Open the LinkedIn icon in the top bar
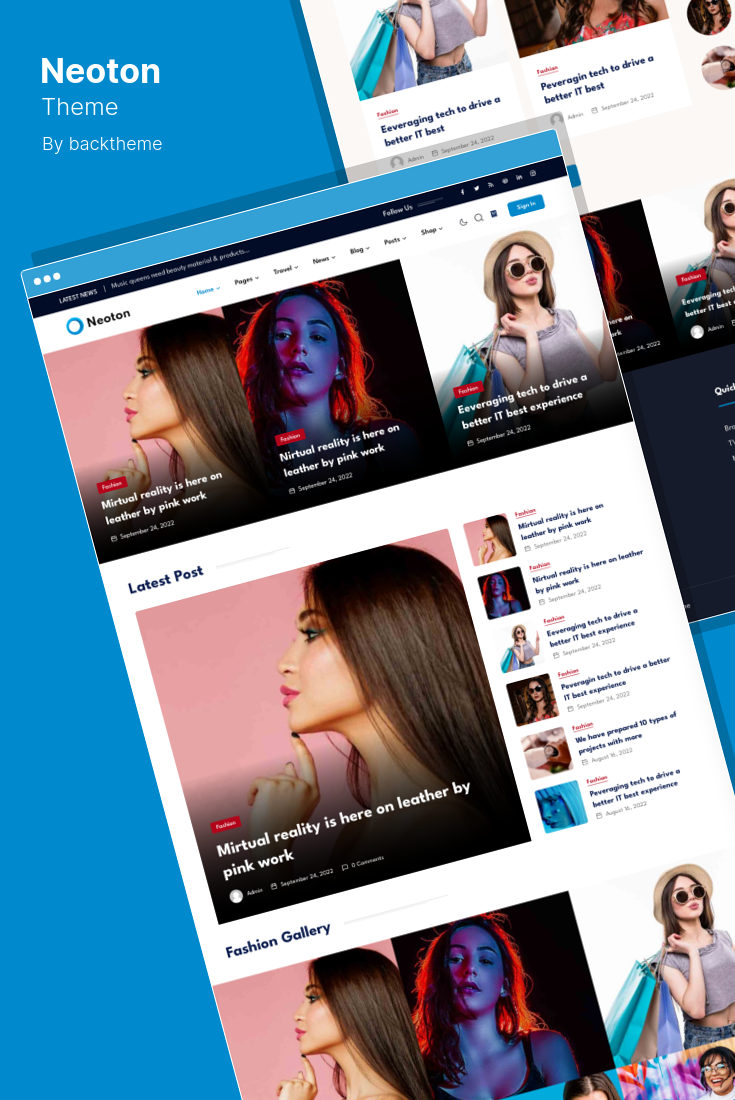 [x=519, y=177]
